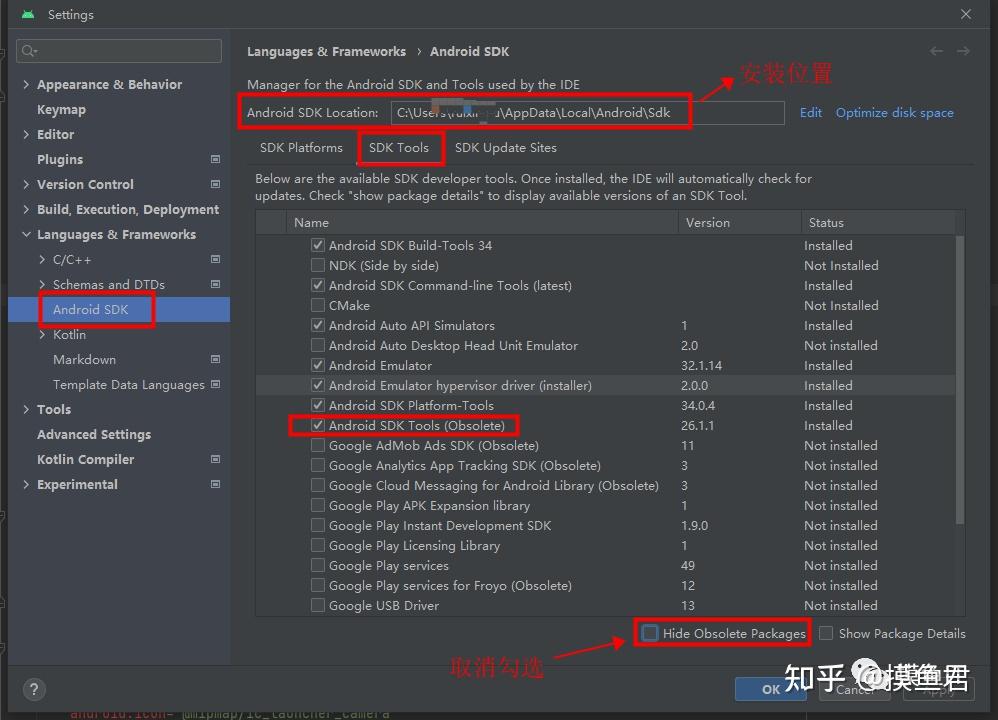
Task: Switch to the SDK Platforms tab
Action: [301, 147]
